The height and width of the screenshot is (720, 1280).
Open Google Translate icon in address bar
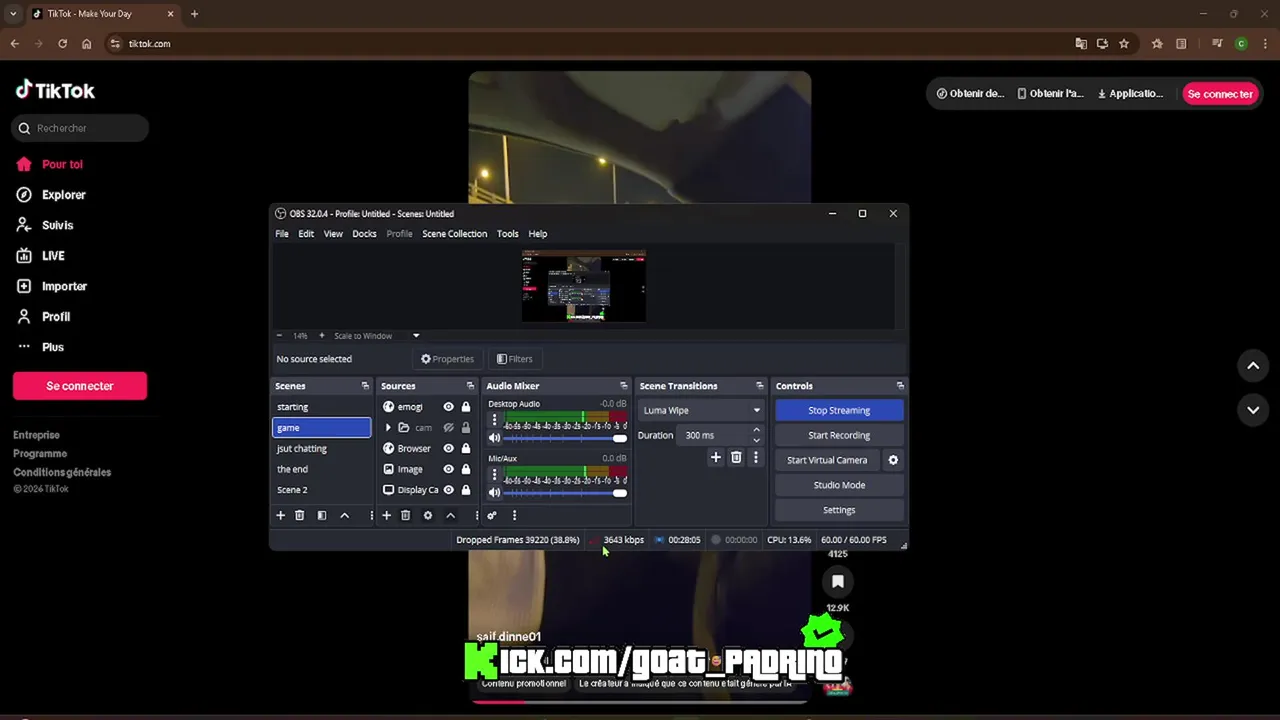pos(1081,44)
